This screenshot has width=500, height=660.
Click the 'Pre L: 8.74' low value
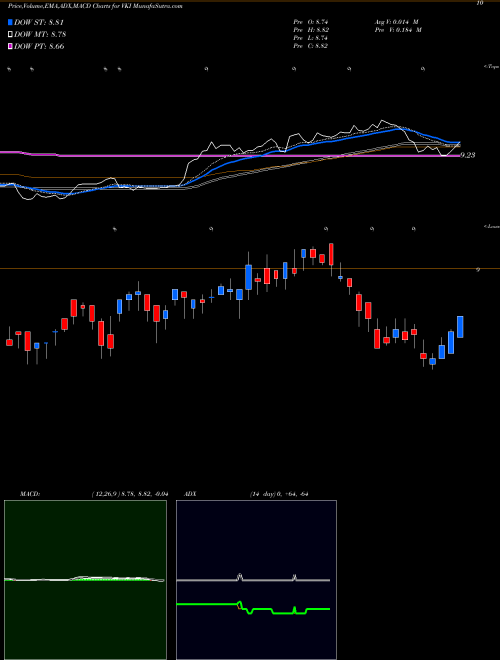point(310,38)
